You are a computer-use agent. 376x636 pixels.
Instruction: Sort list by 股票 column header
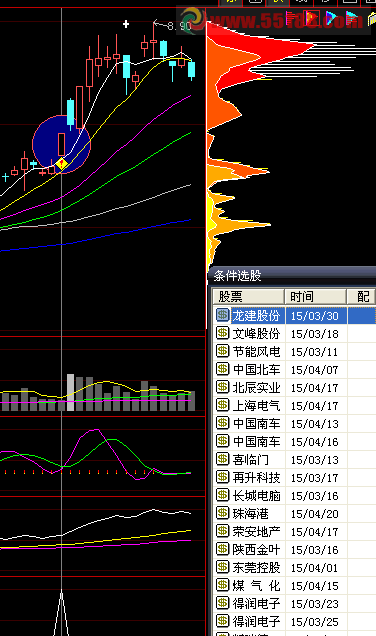pos(248,297)
